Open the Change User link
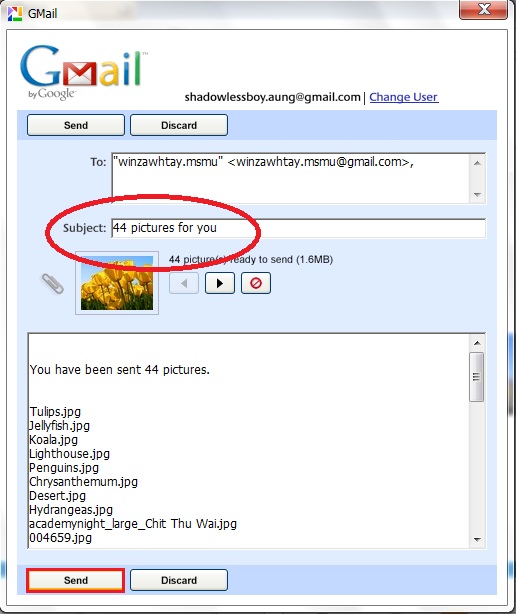The height and width of the screenshot is (614, 516). click(x=404, y=97)
